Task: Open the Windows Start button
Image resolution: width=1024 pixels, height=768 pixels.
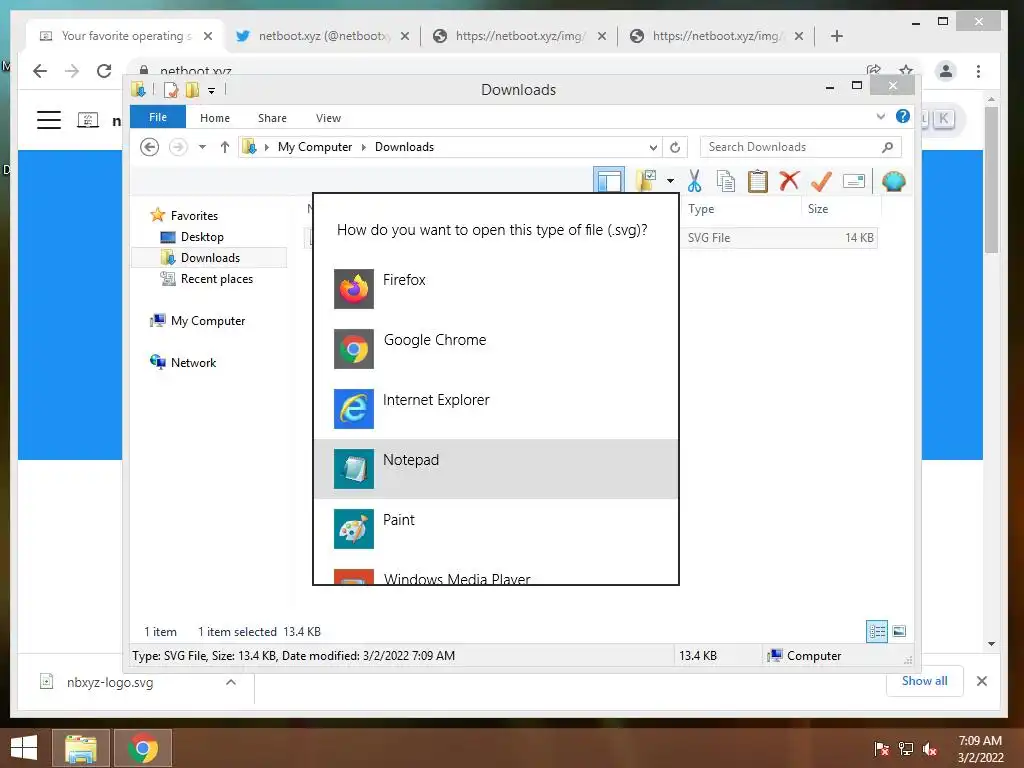Action: coord(24,748)
